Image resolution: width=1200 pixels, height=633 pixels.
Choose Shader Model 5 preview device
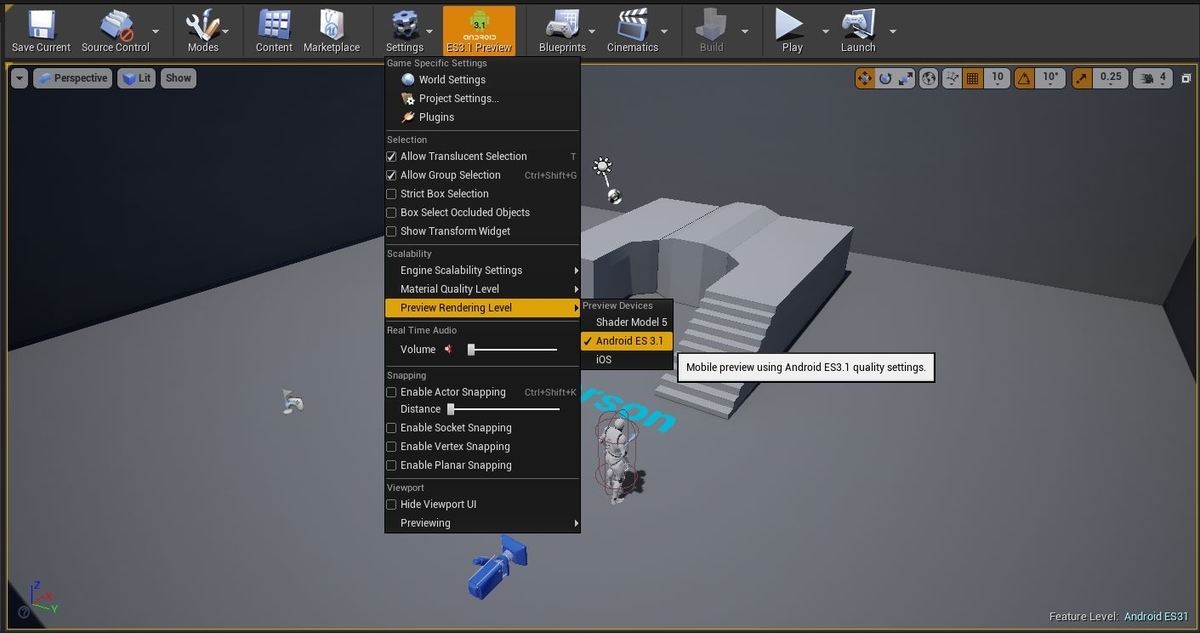click(x=627, y=322)
